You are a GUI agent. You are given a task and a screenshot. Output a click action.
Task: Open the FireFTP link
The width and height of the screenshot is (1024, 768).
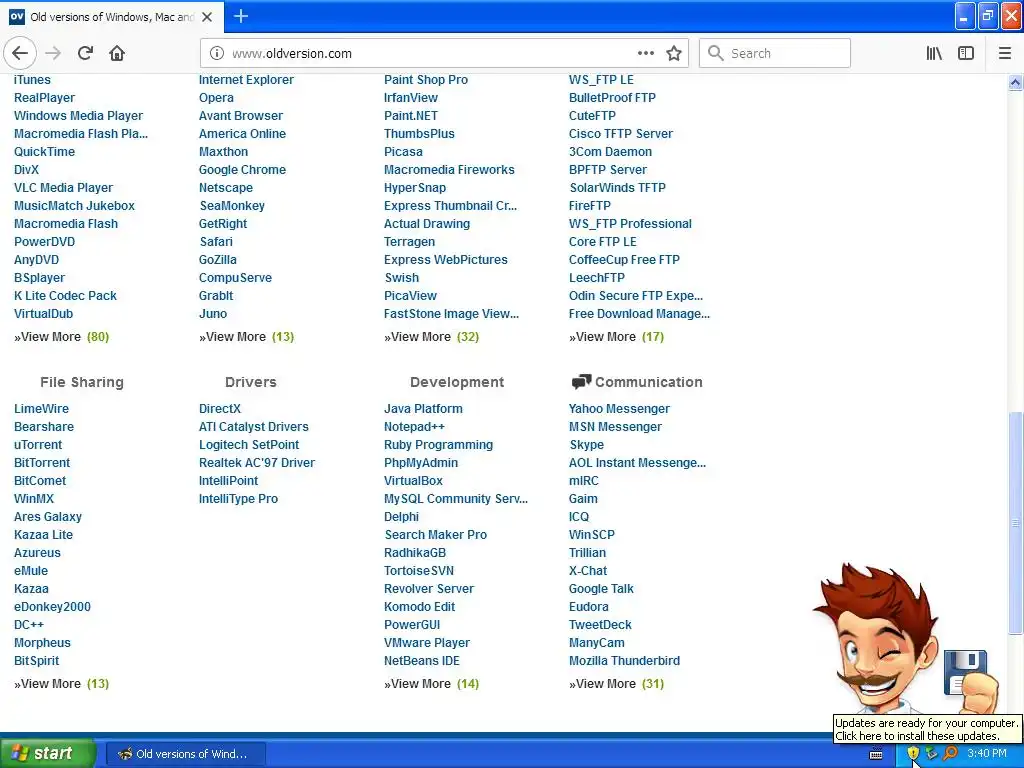(590, 206)
